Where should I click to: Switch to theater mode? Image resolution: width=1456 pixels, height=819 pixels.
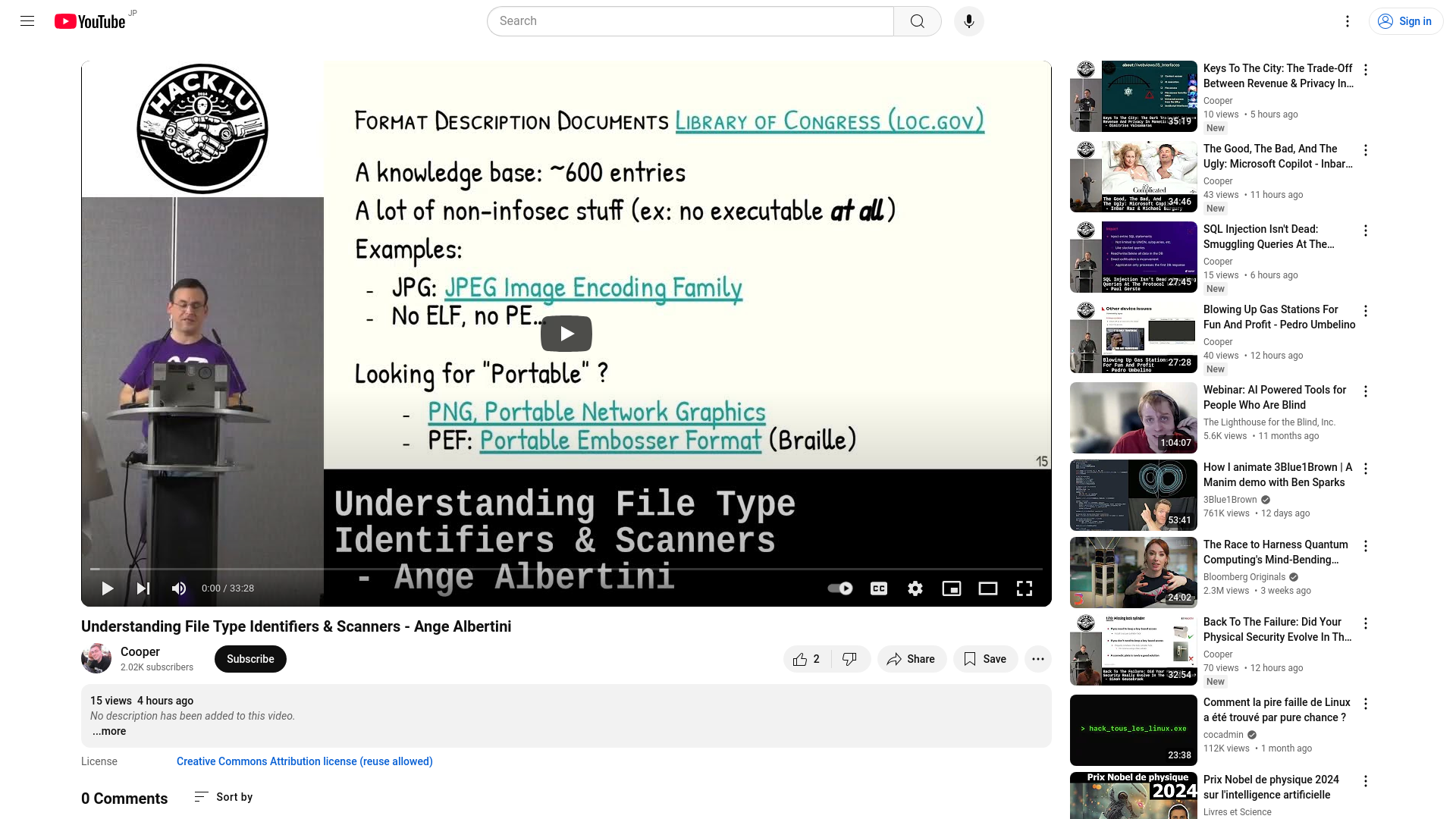[x=988, y=588]
